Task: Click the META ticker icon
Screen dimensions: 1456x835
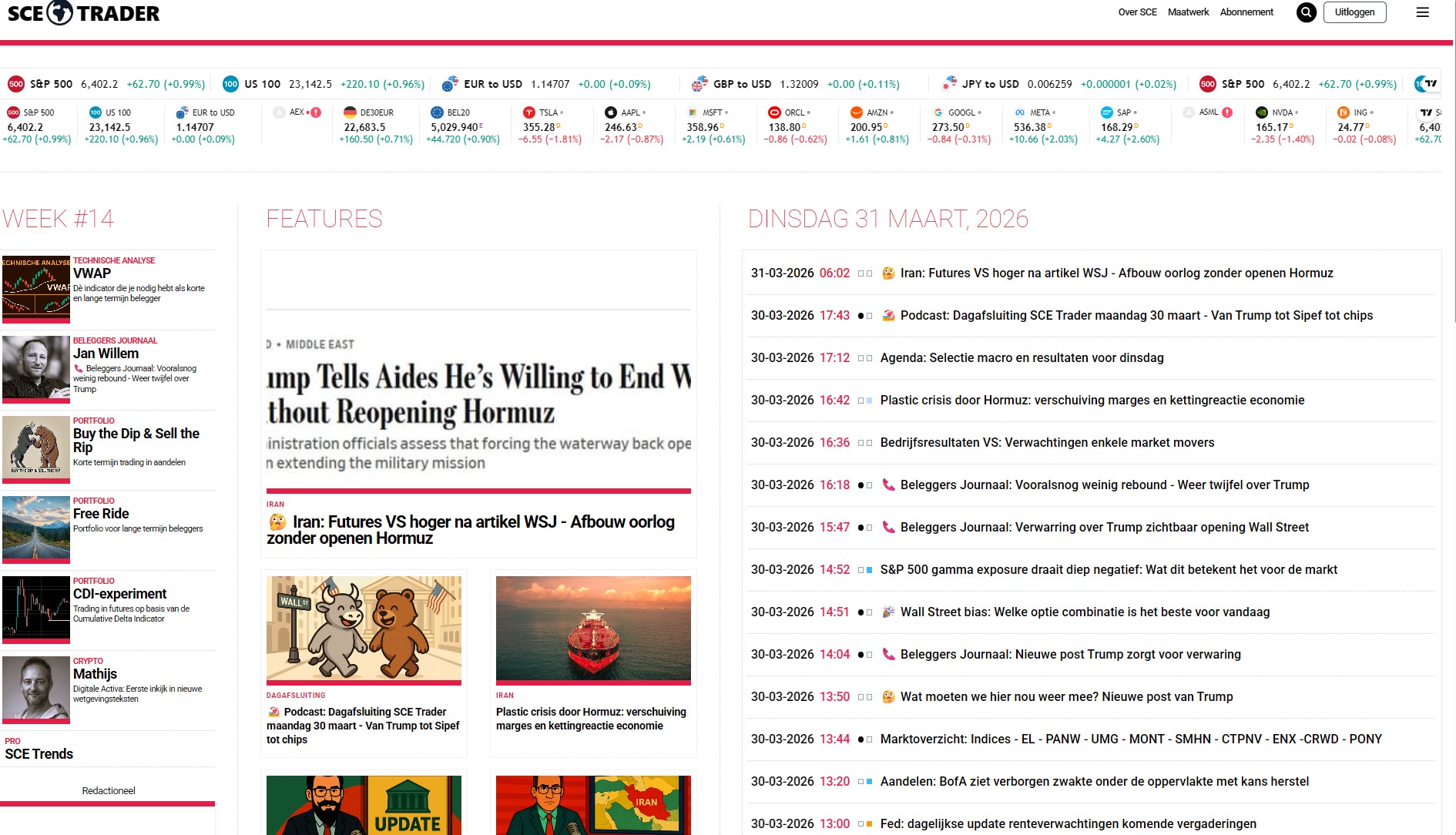Action: (x=1020, y=112)
